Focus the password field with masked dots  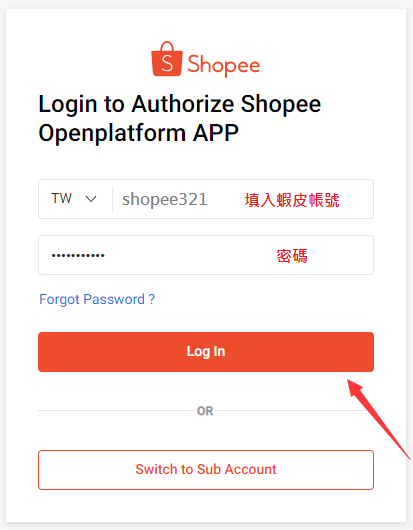click(x=206, y=255)
